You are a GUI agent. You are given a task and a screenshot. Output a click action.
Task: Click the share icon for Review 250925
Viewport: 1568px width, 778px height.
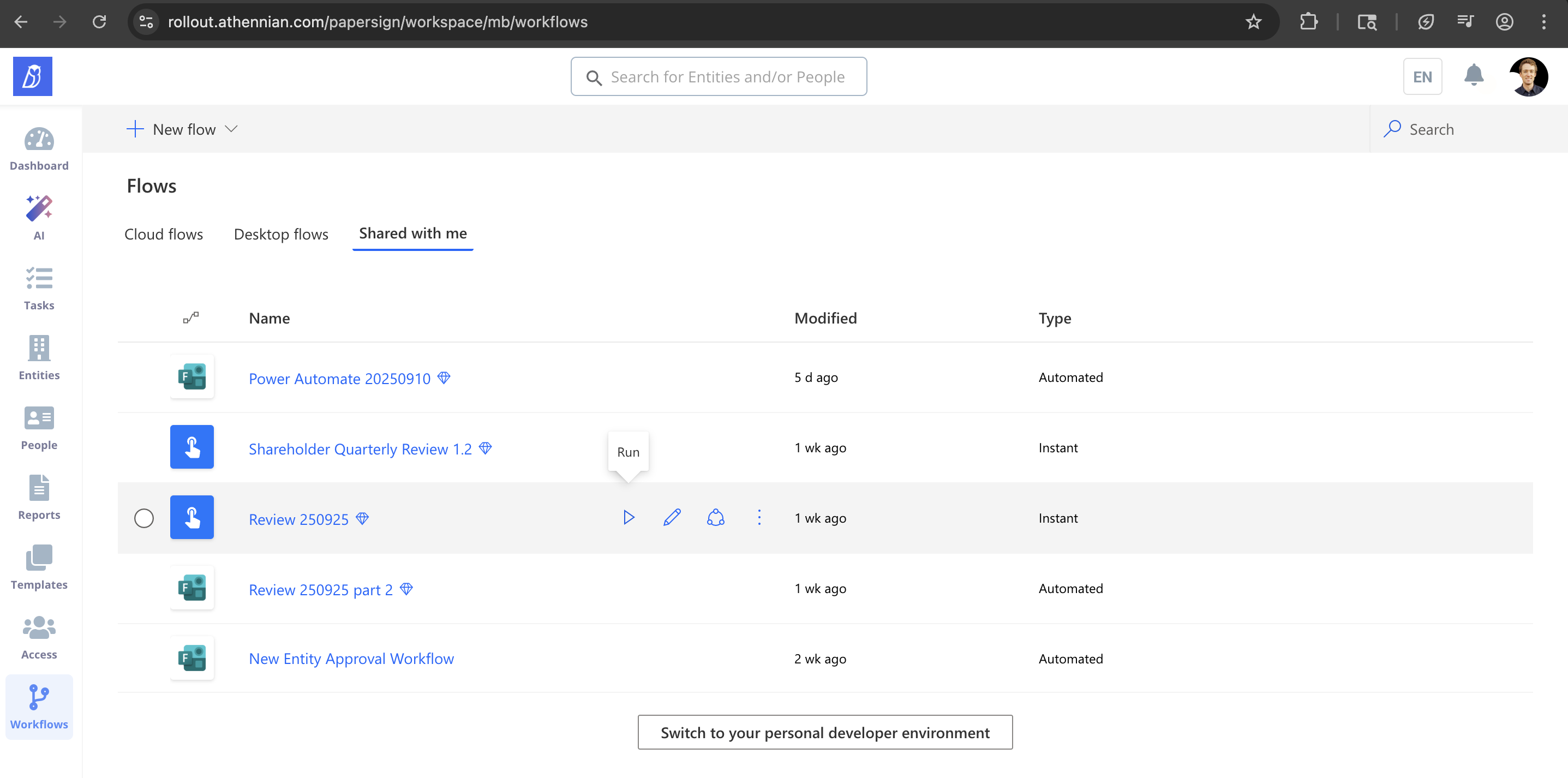click(715, 517)
